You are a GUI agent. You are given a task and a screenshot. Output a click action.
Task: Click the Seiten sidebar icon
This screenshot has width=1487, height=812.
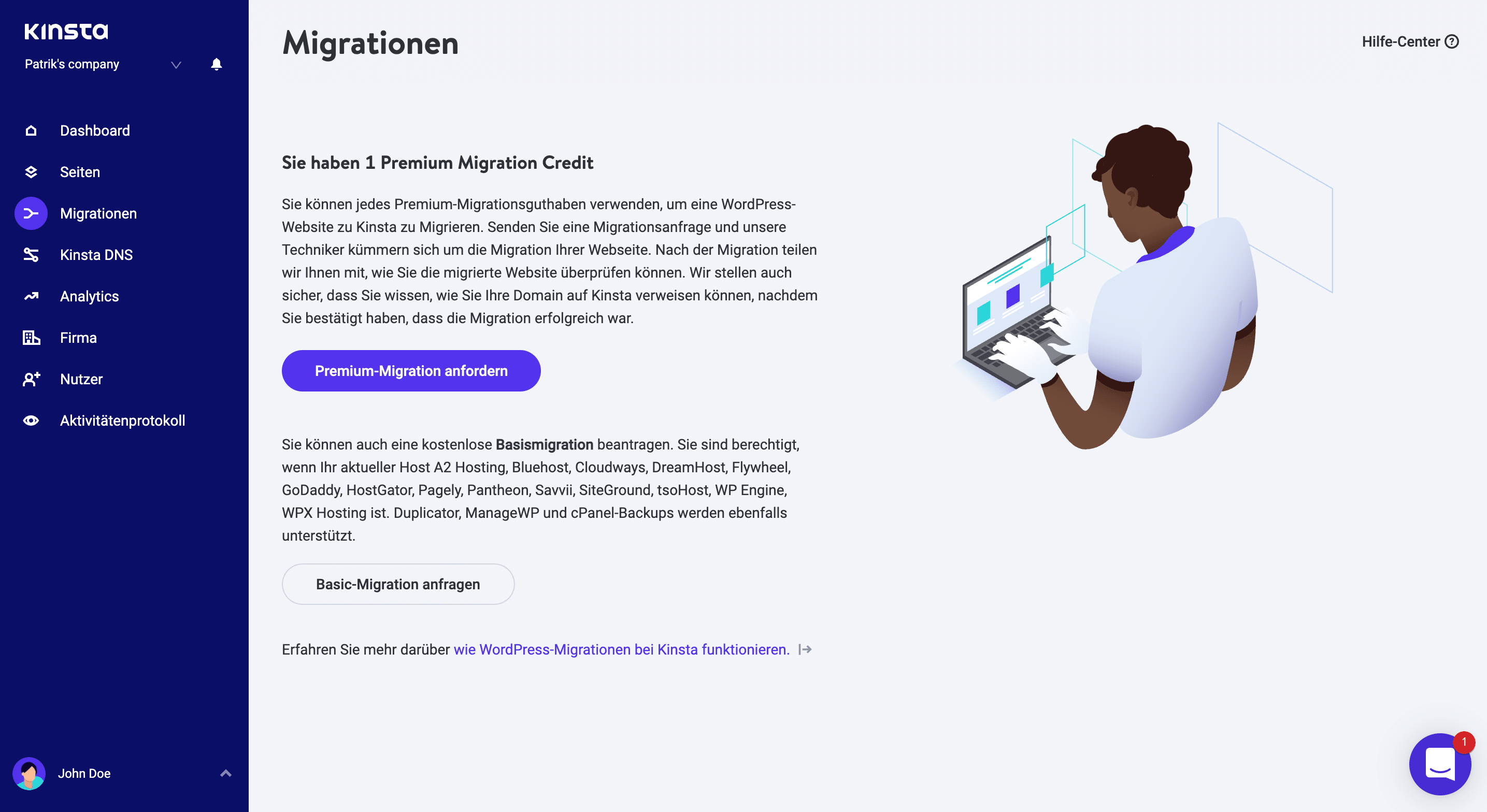pos(31,171)
